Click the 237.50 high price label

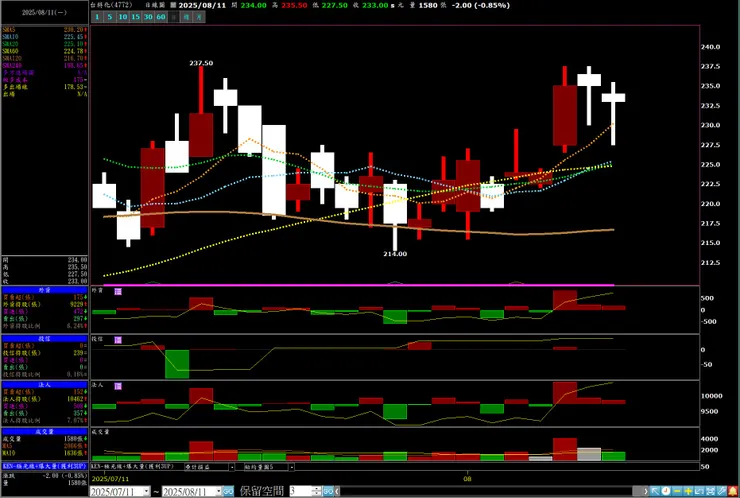[x=201, y=63]
